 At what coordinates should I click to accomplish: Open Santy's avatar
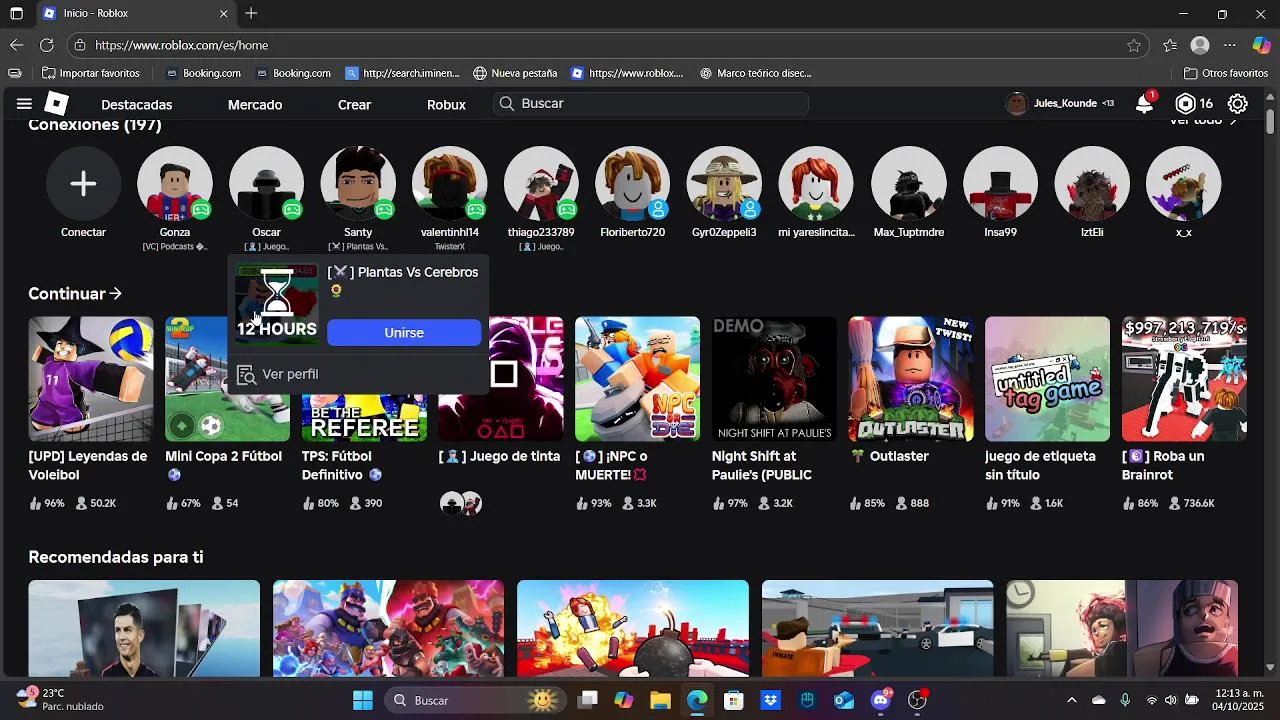tap(358, 183)
